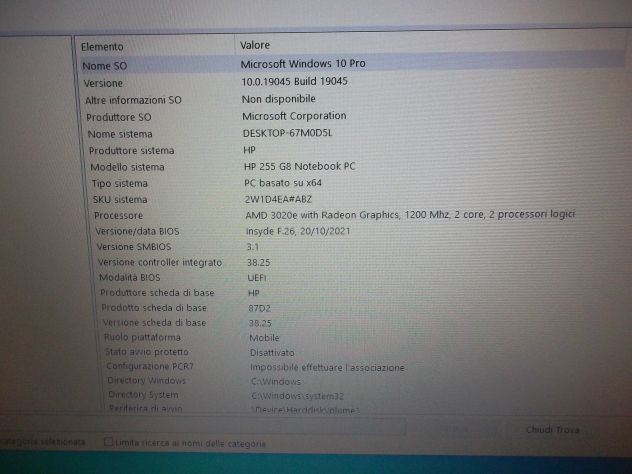632x474 pixels.
Task: Select the 'Nome SO' row label
Action: (104, 66)
